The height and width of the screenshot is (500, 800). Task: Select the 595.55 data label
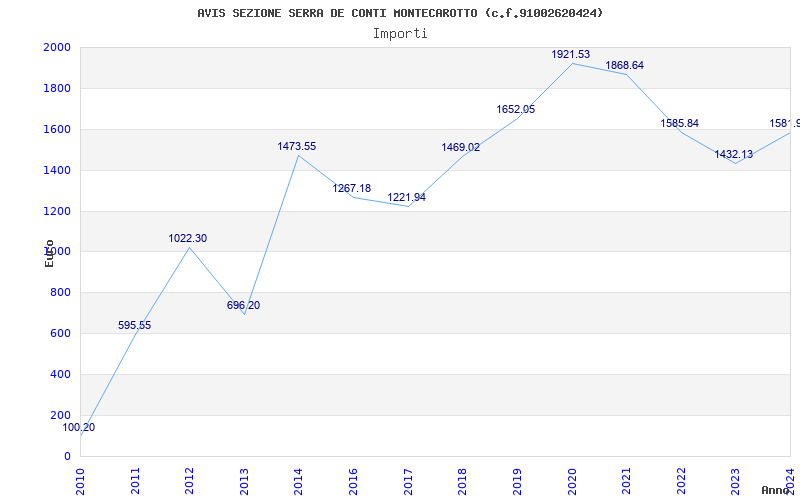135,326
